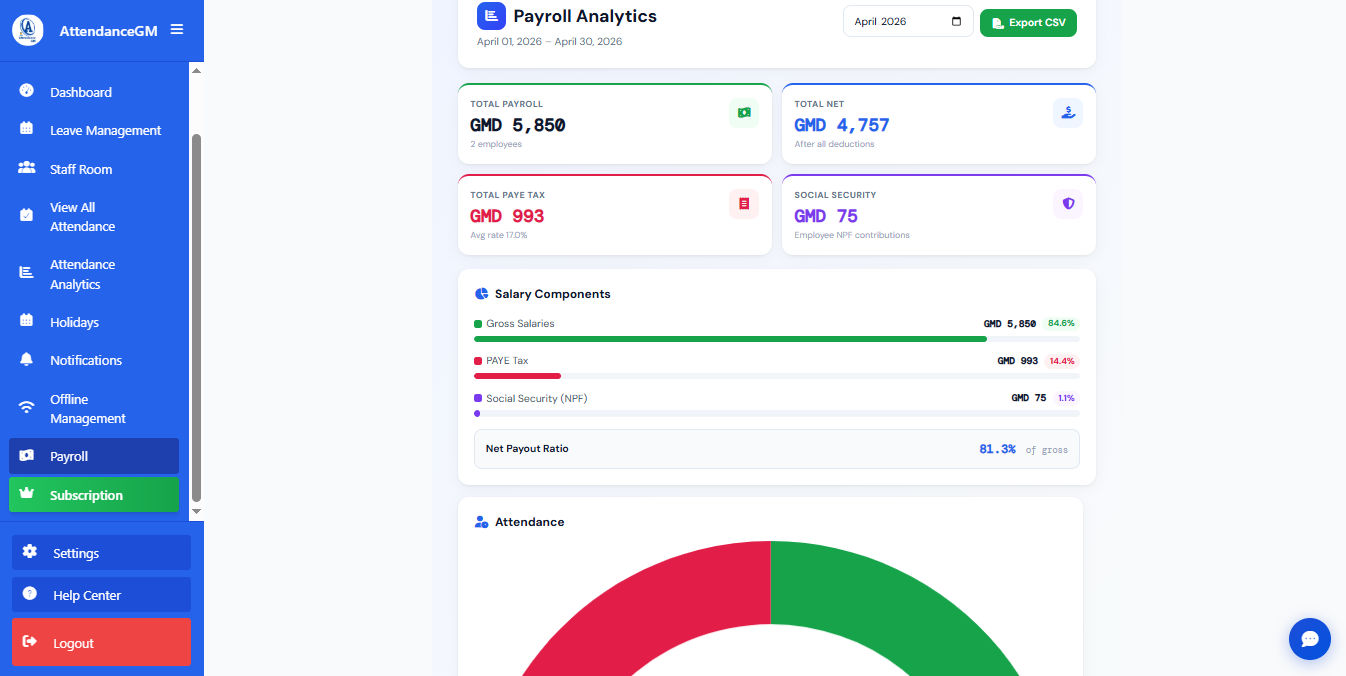This screenshot has height=676, width=1346.
Task: Click the Payroll Analytics header chart icon
Action: (x=491, y=16)
